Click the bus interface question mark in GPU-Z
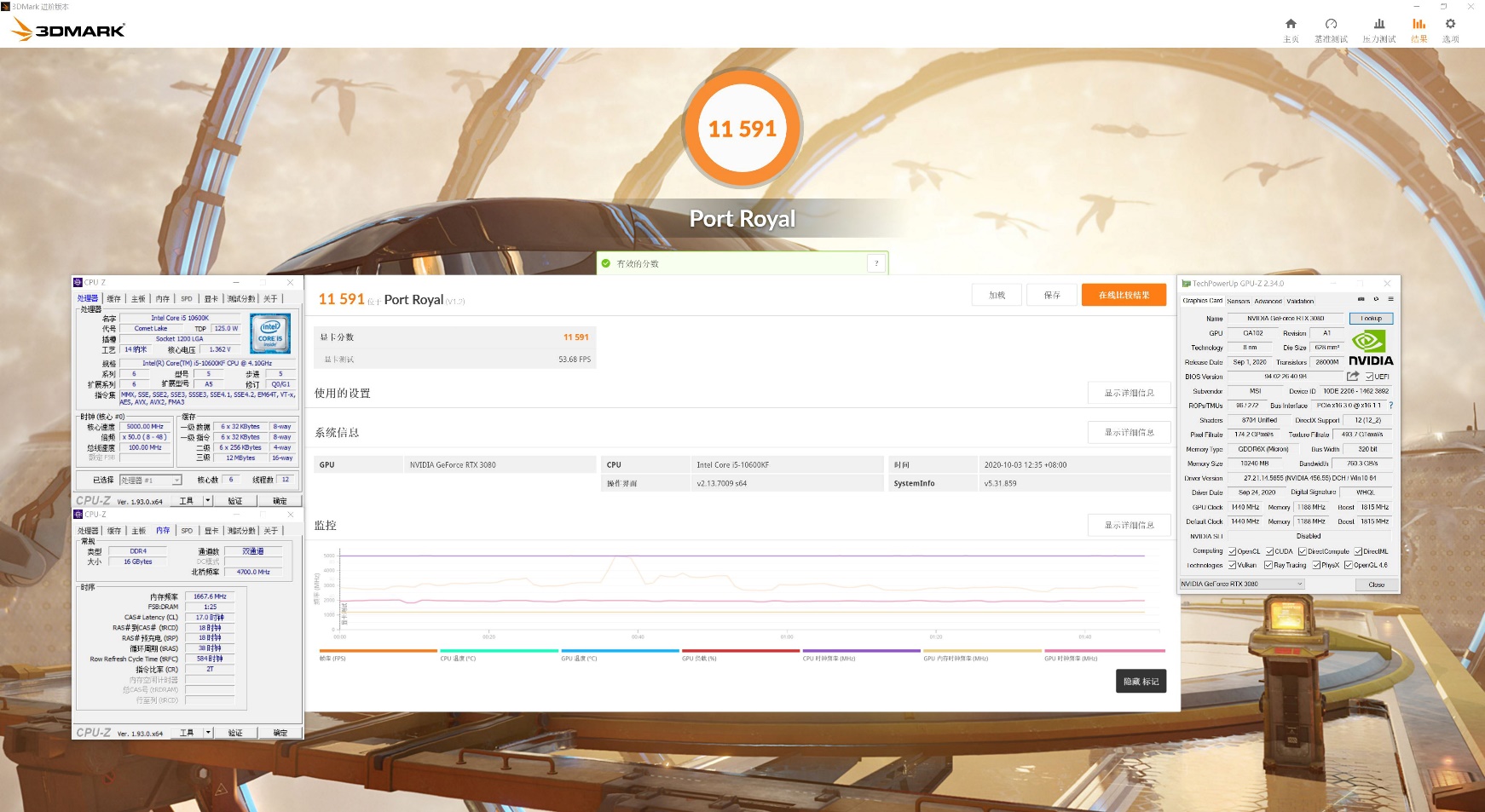Screen dimensions: 1485x812 coord(1390,406)
